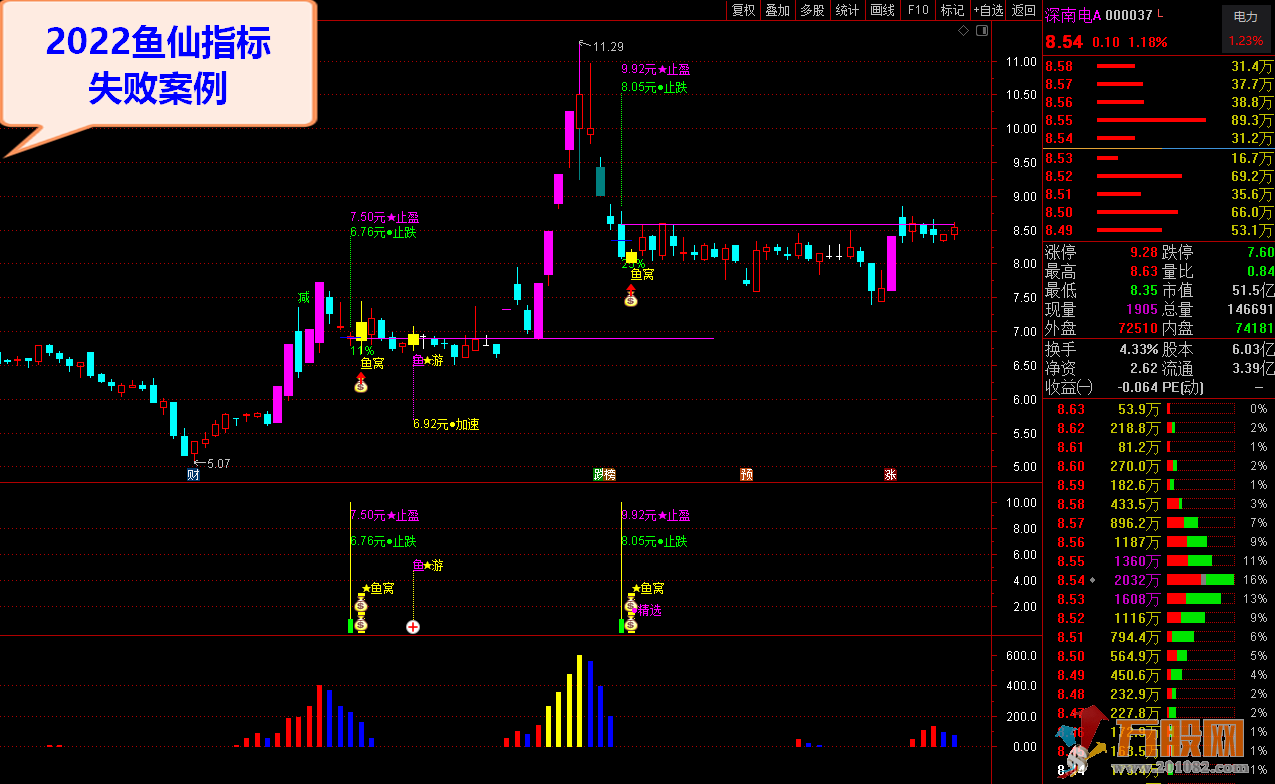Click the bottom money bag below 7.50元 in indicator panel

click(361, 624)
